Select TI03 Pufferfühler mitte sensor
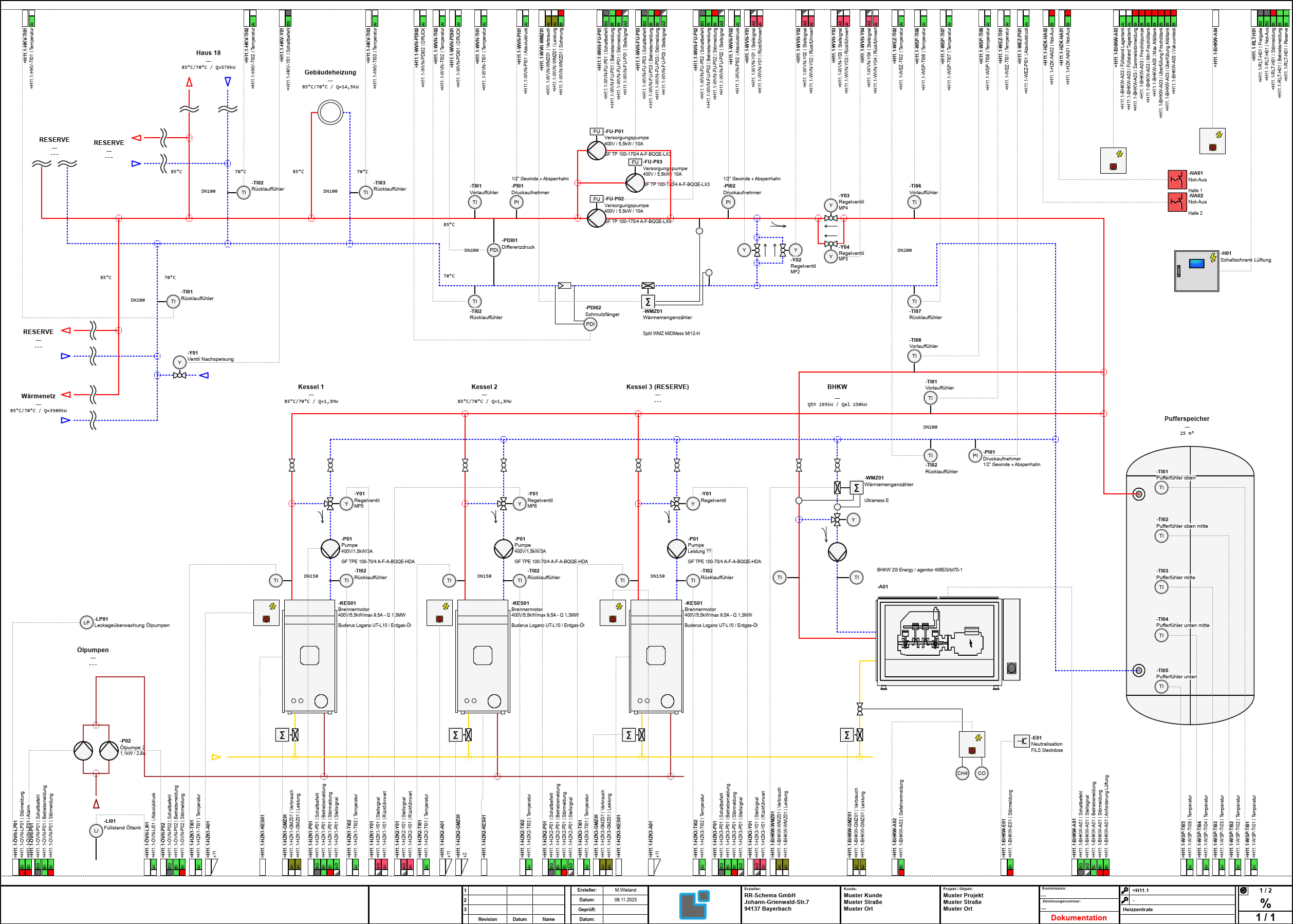The image size is (1293, 924). [1161, 587]
